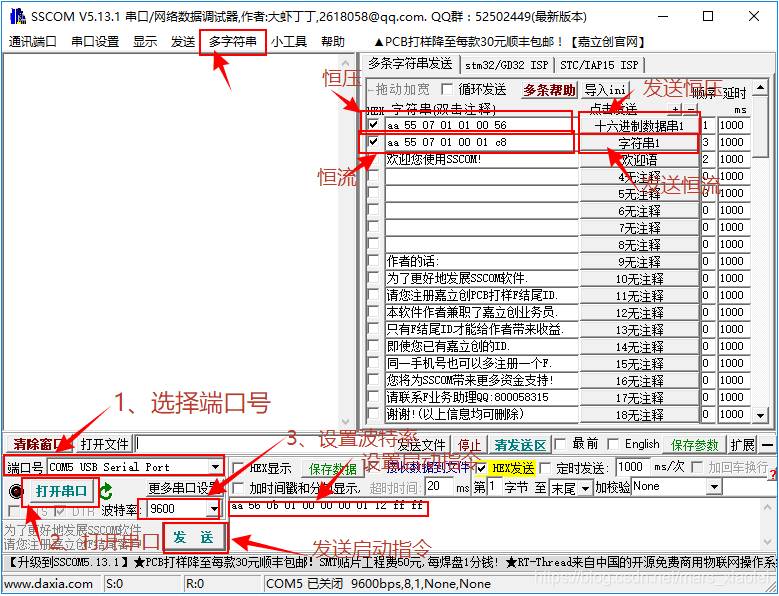This screenshot has width=779, height=596.
Task: Switch to the stm32/GD32 ISP tab
Action: [506, 65]
